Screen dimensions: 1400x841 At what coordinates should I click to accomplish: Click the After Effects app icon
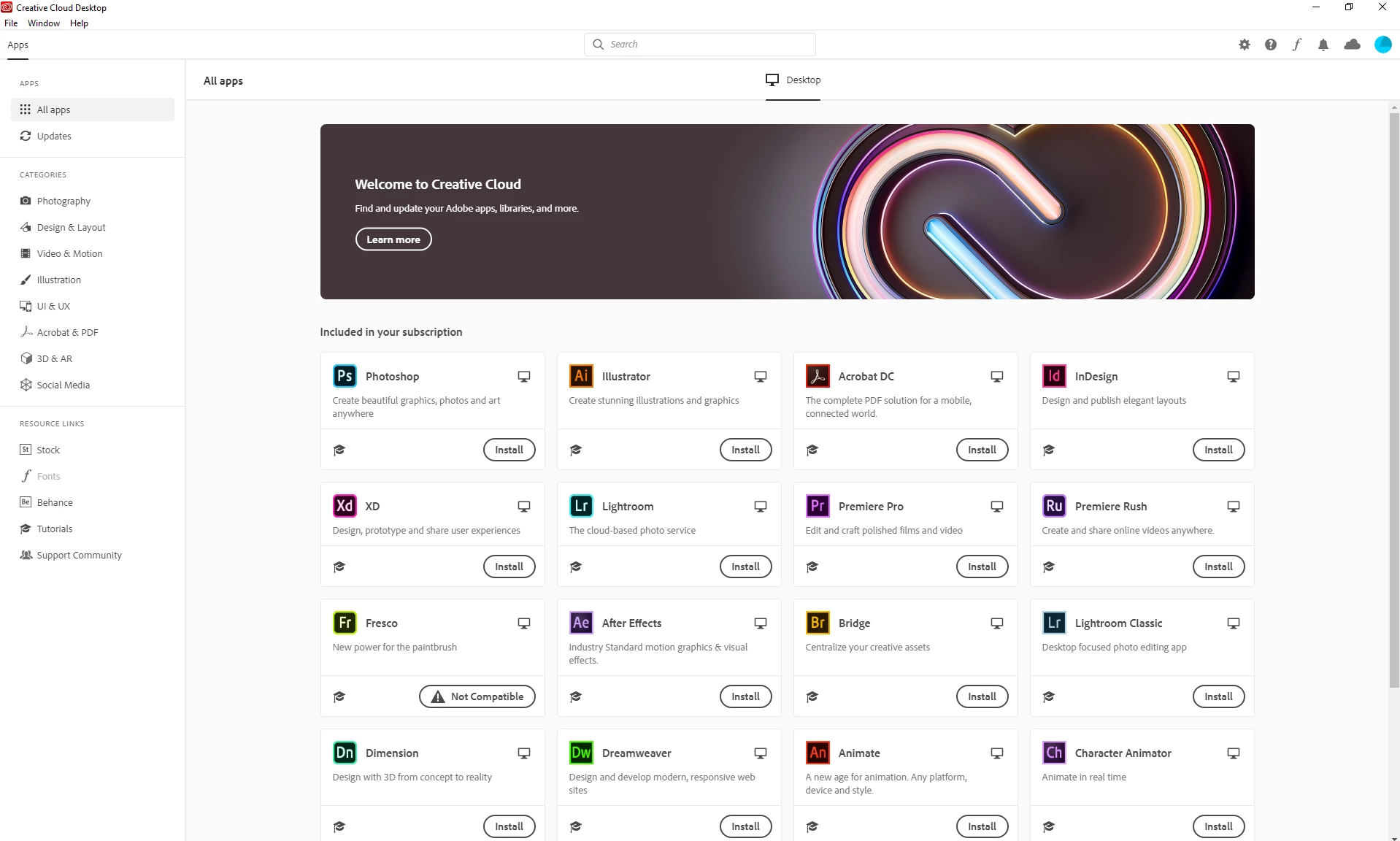pyautogui.click(x=581, y=623)
